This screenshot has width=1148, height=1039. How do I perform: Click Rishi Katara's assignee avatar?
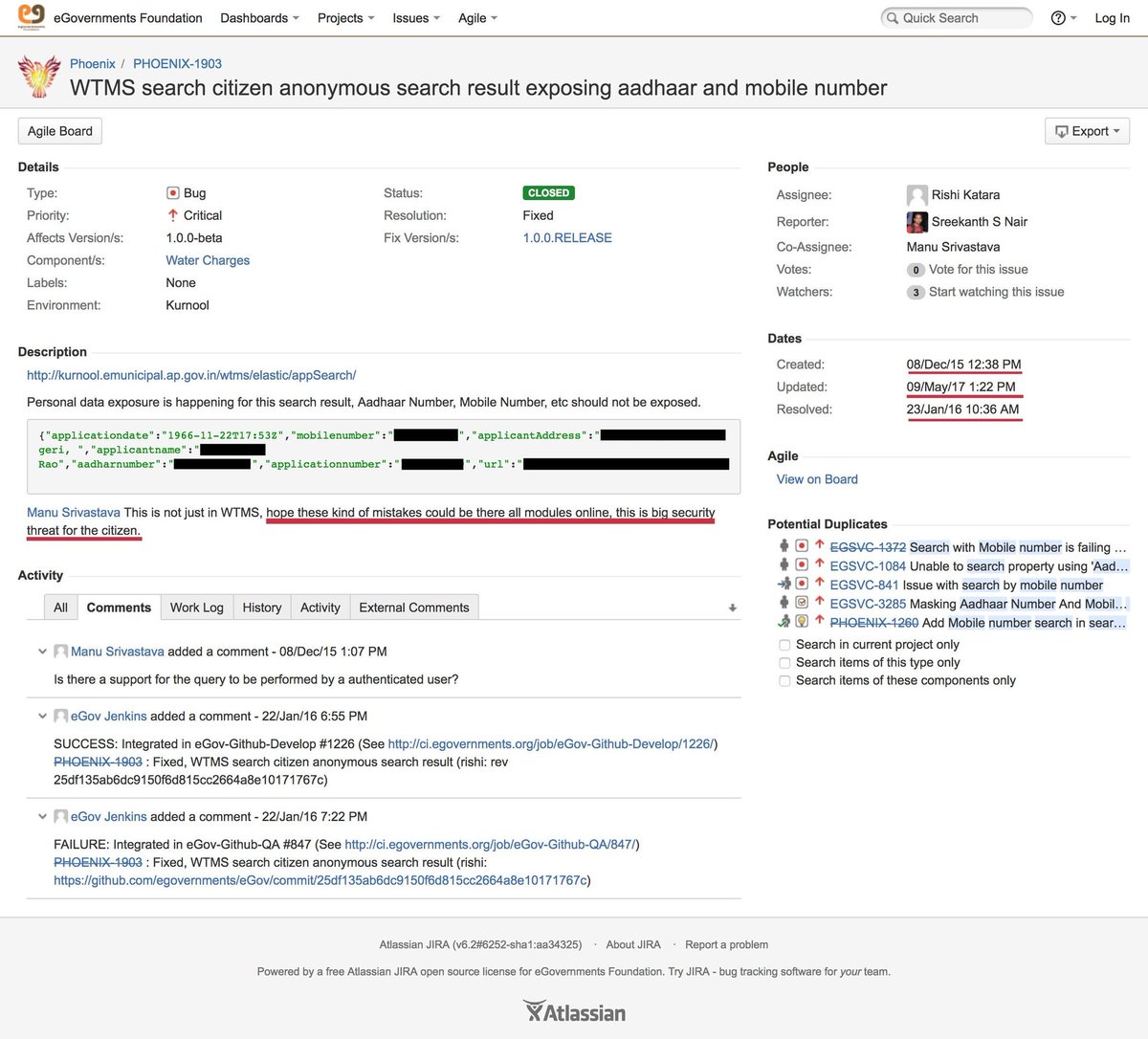(916, 195)
